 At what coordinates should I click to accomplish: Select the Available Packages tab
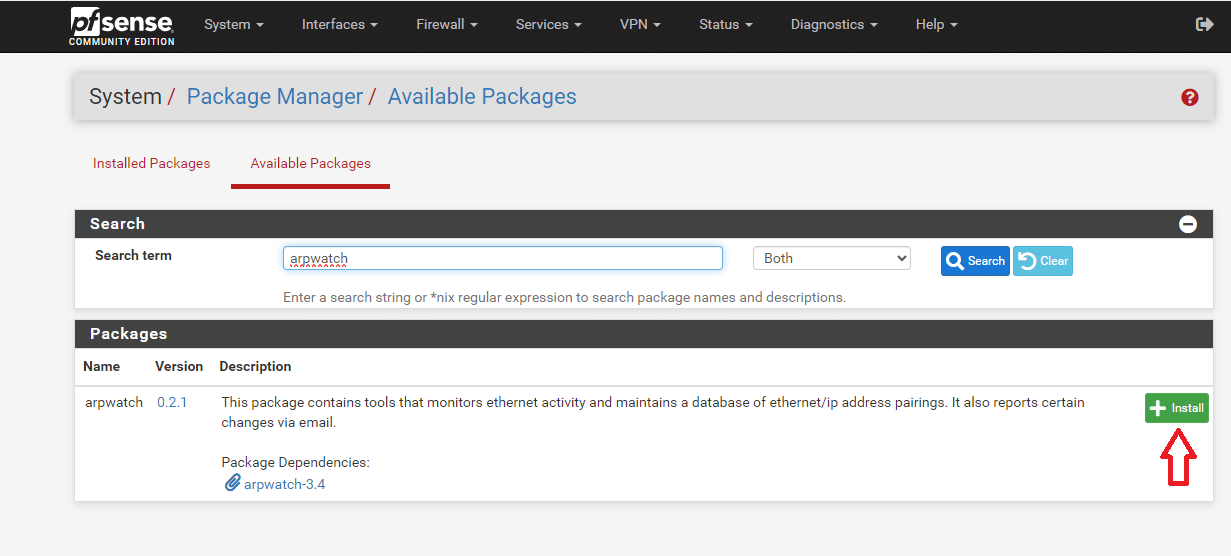(x=310, y=163)
